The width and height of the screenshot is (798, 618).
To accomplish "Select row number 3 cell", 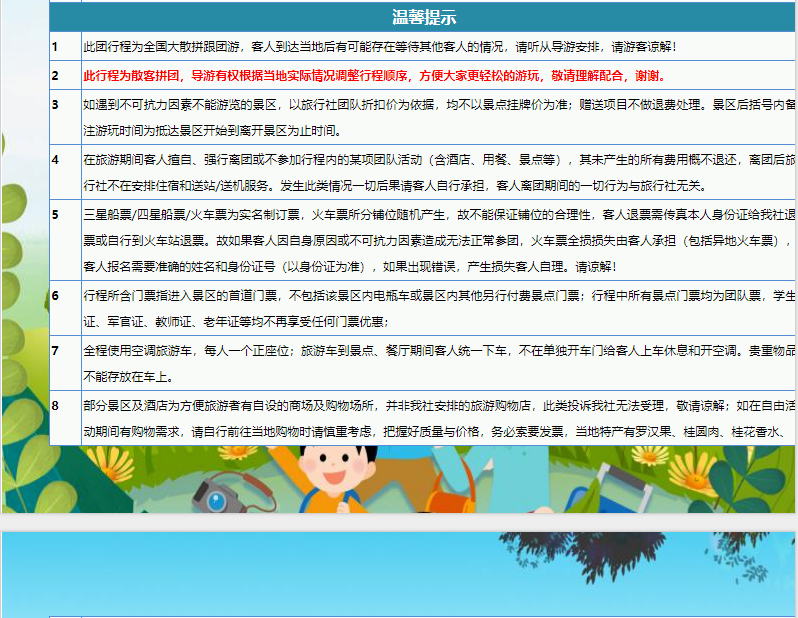I will (65, 117).
